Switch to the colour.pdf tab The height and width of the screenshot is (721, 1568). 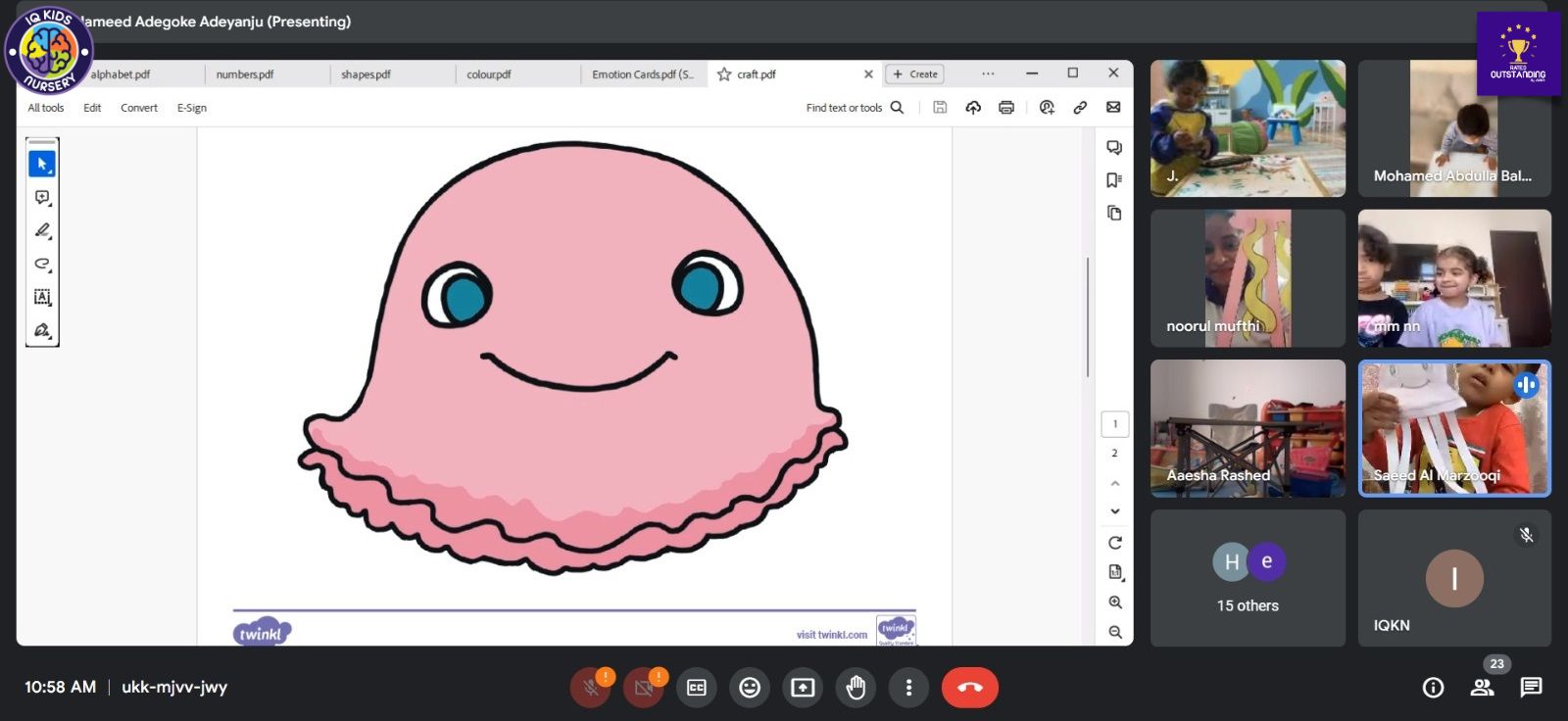488,74
